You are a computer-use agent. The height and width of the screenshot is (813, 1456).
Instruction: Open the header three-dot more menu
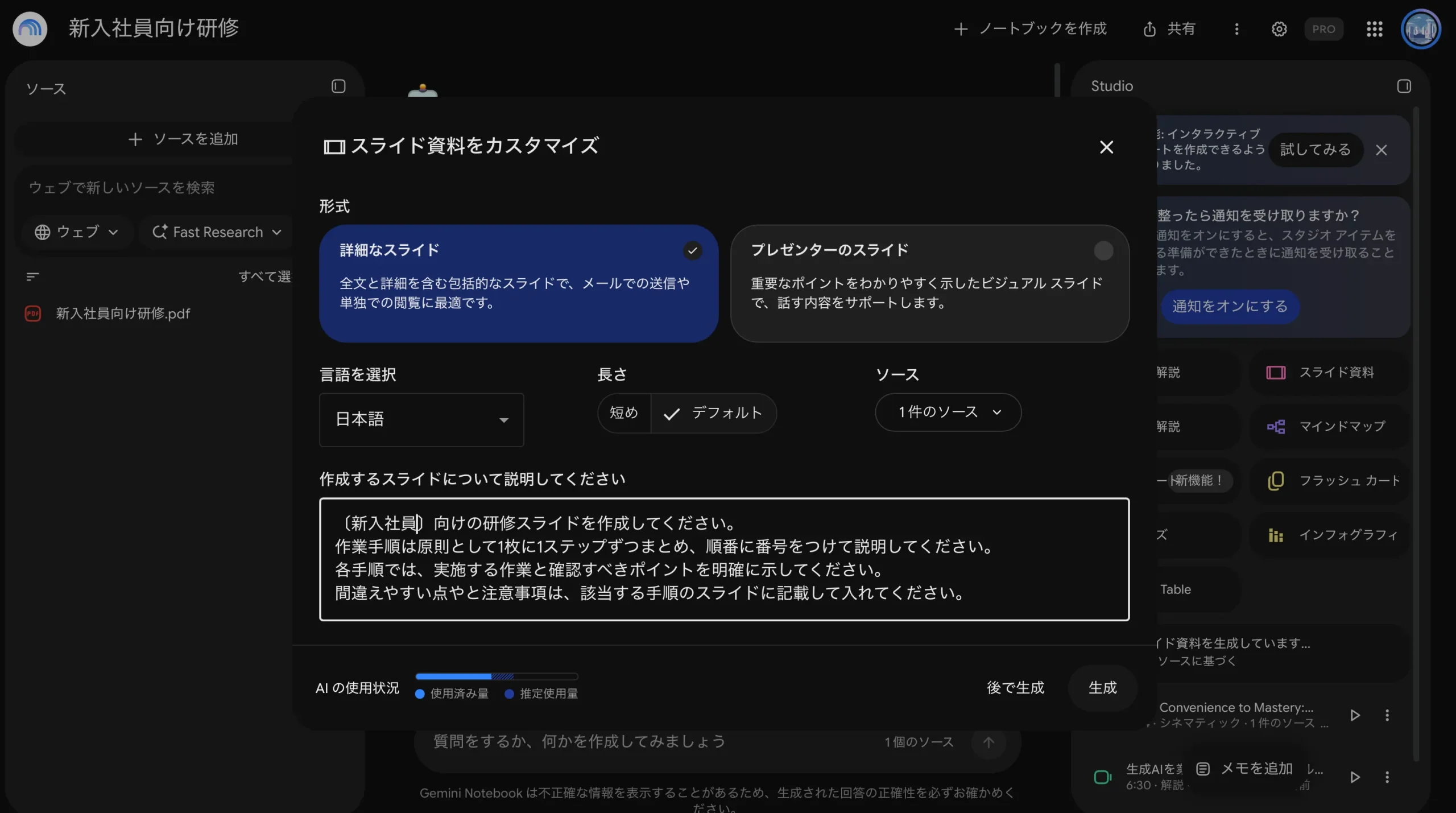click(1236, 29)
